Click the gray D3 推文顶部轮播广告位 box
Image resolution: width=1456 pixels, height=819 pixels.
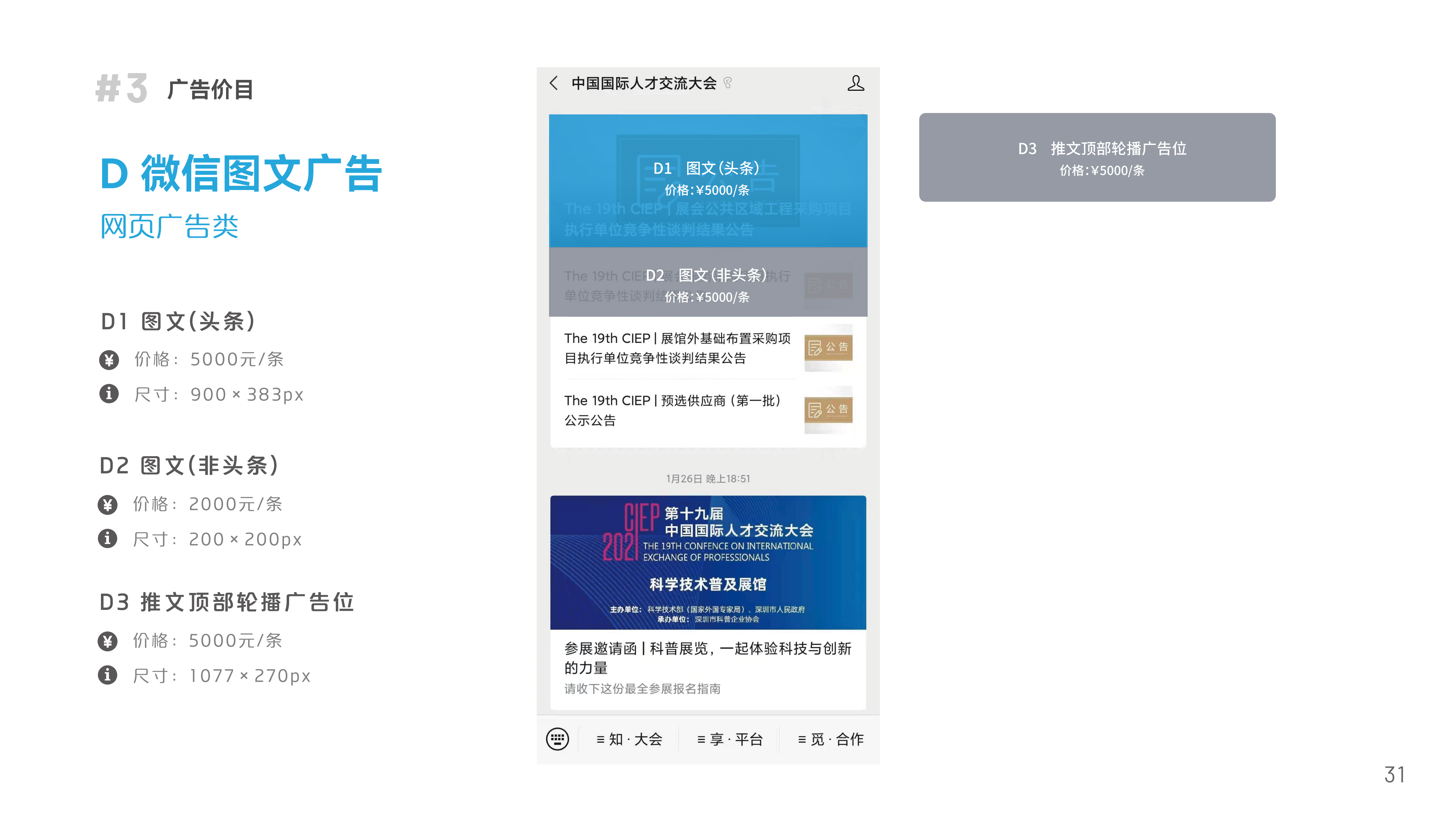pyautogui.click(x=1097, y=157)
